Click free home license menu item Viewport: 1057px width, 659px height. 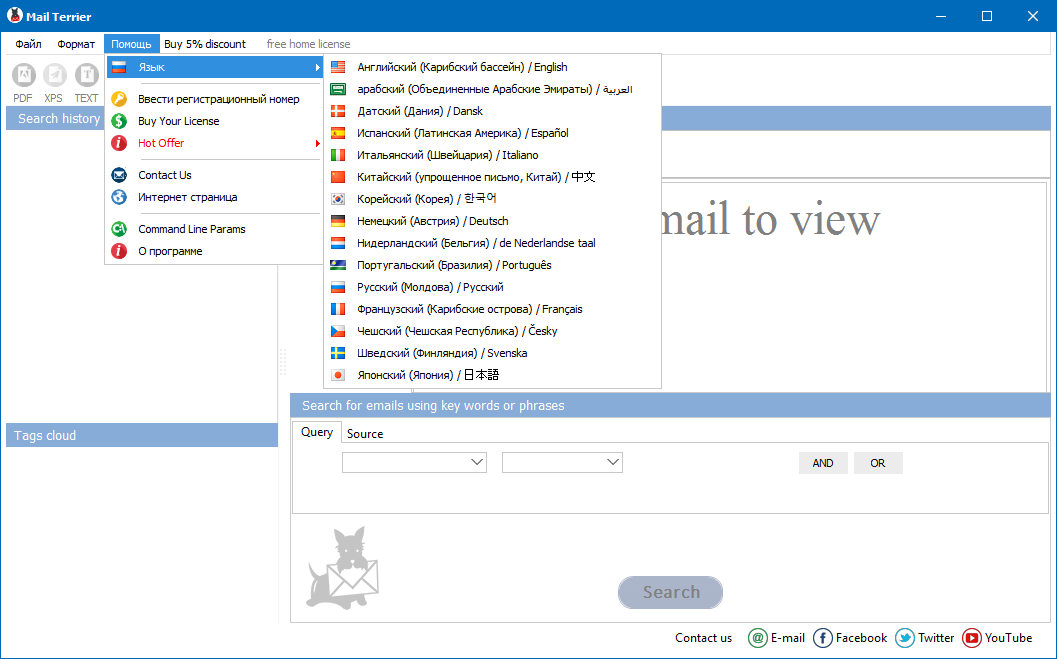(309, 44)
